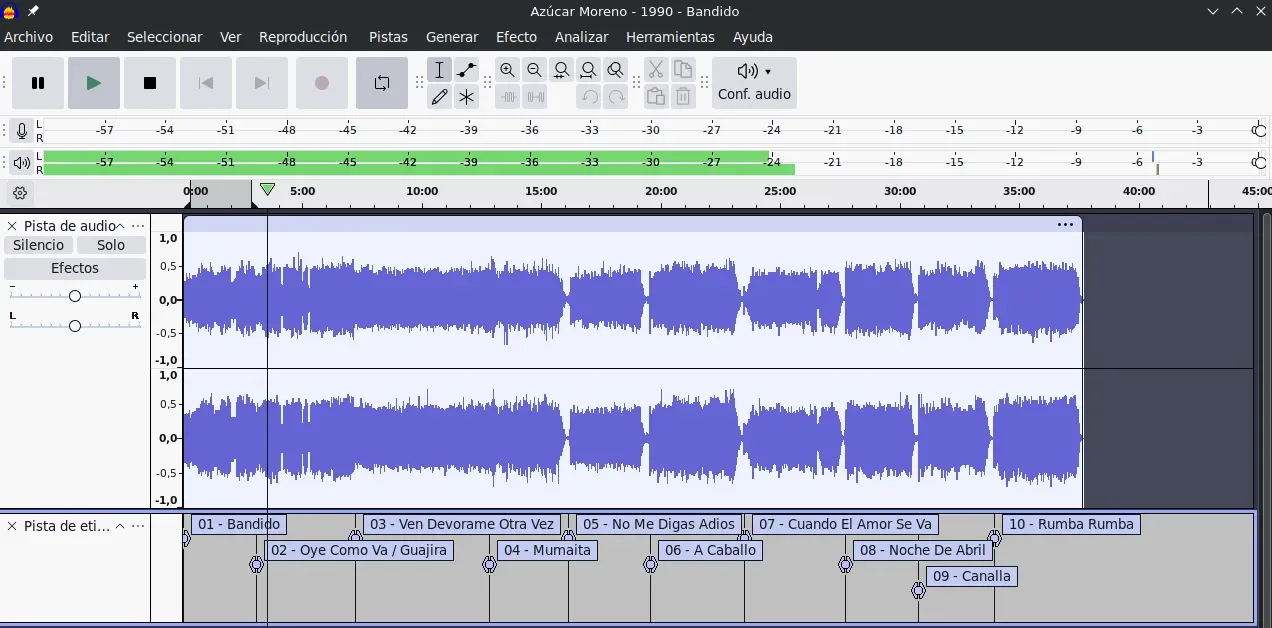The height and width of the screenshot is (628, 1272).
Task: Open the Editar menu
Action: pos(90,37)
